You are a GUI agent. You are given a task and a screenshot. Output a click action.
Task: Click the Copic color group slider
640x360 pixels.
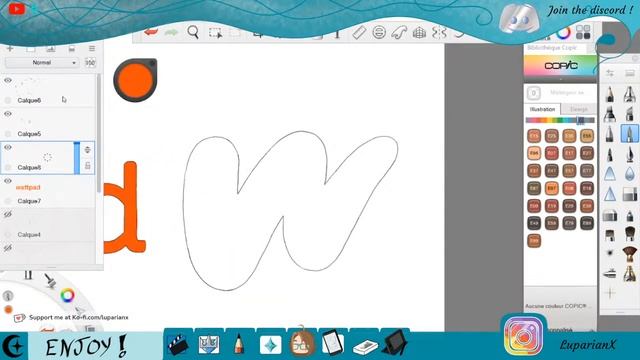click(560, 120)
